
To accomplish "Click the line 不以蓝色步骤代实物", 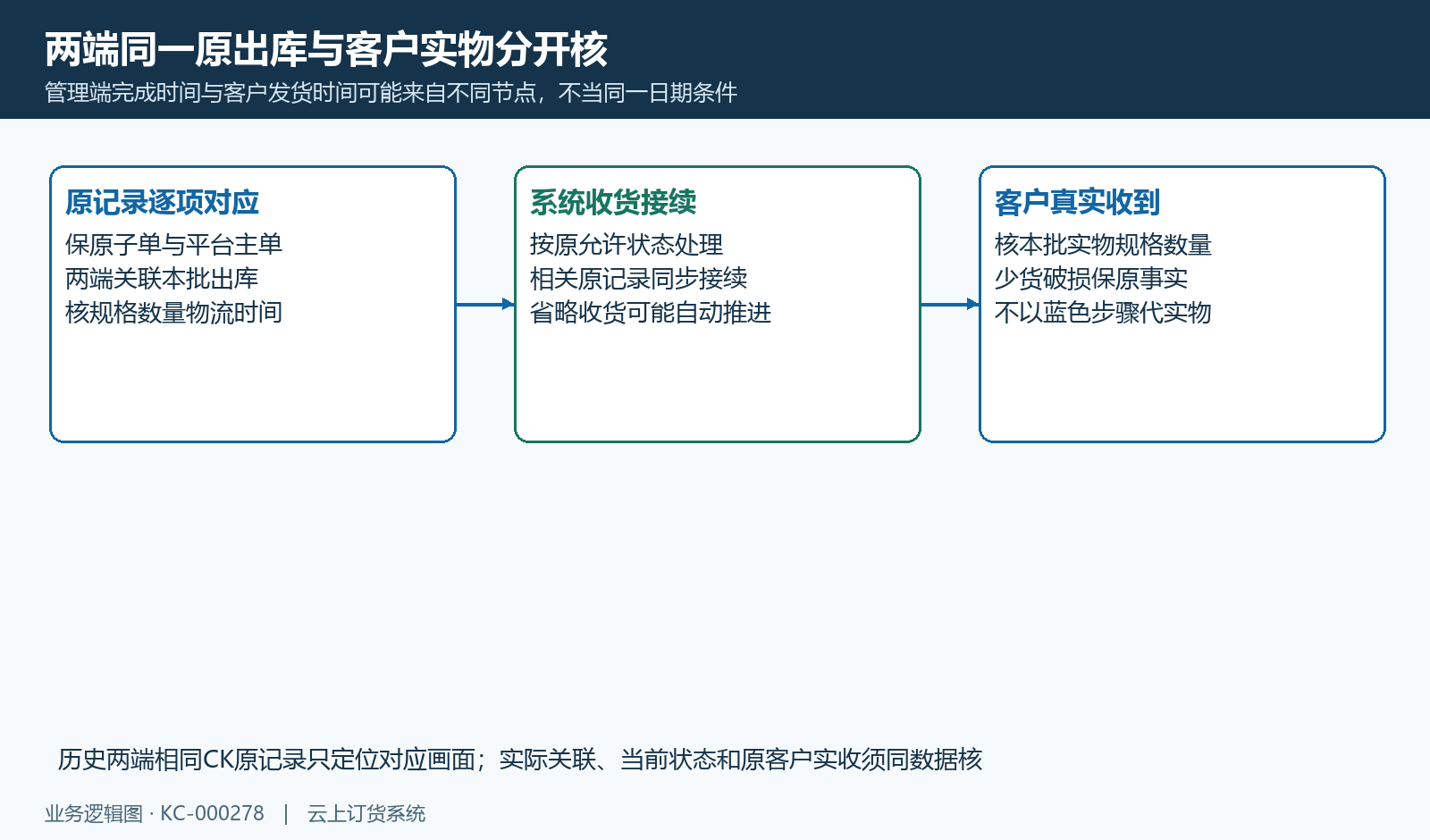I will pos(1103,312).
